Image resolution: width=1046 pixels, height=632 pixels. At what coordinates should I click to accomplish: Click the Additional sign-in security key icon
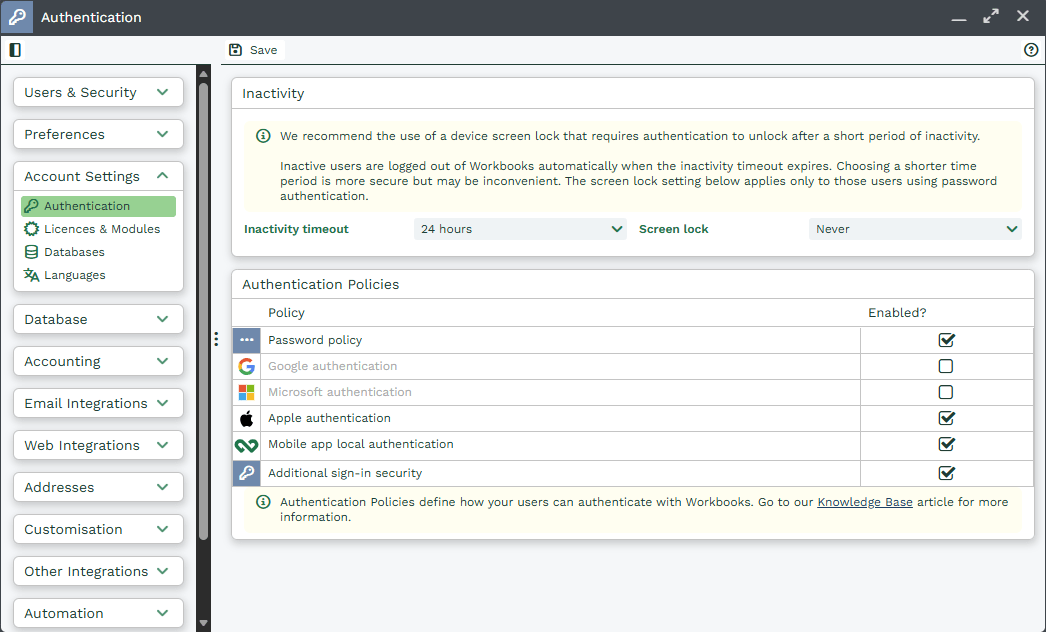246,474
